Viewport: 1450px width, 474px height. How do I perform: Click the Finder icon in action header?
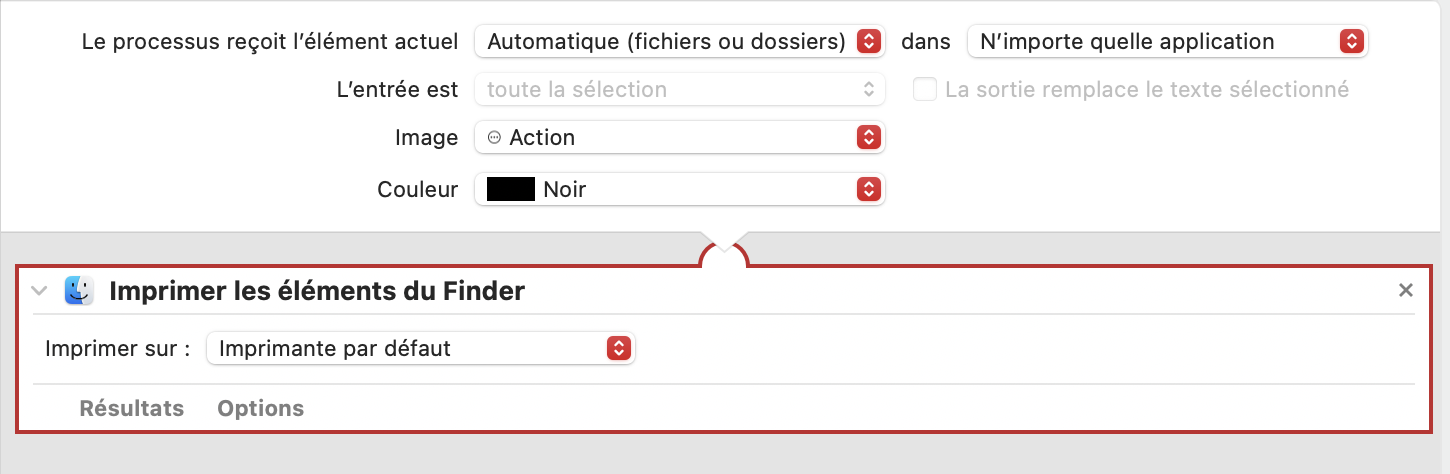click(x=79, y=291)
